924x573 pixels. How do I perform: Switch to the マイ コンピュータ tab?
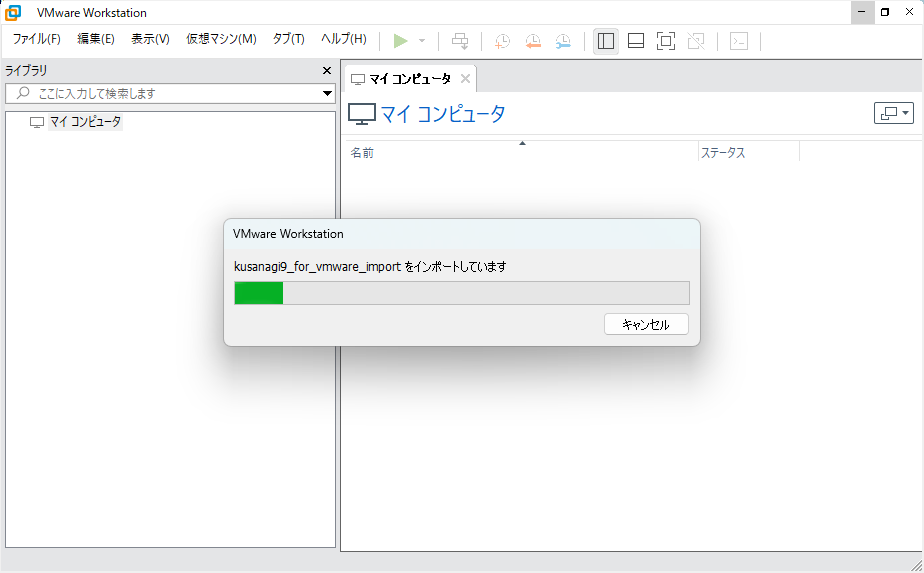point(410,79)
